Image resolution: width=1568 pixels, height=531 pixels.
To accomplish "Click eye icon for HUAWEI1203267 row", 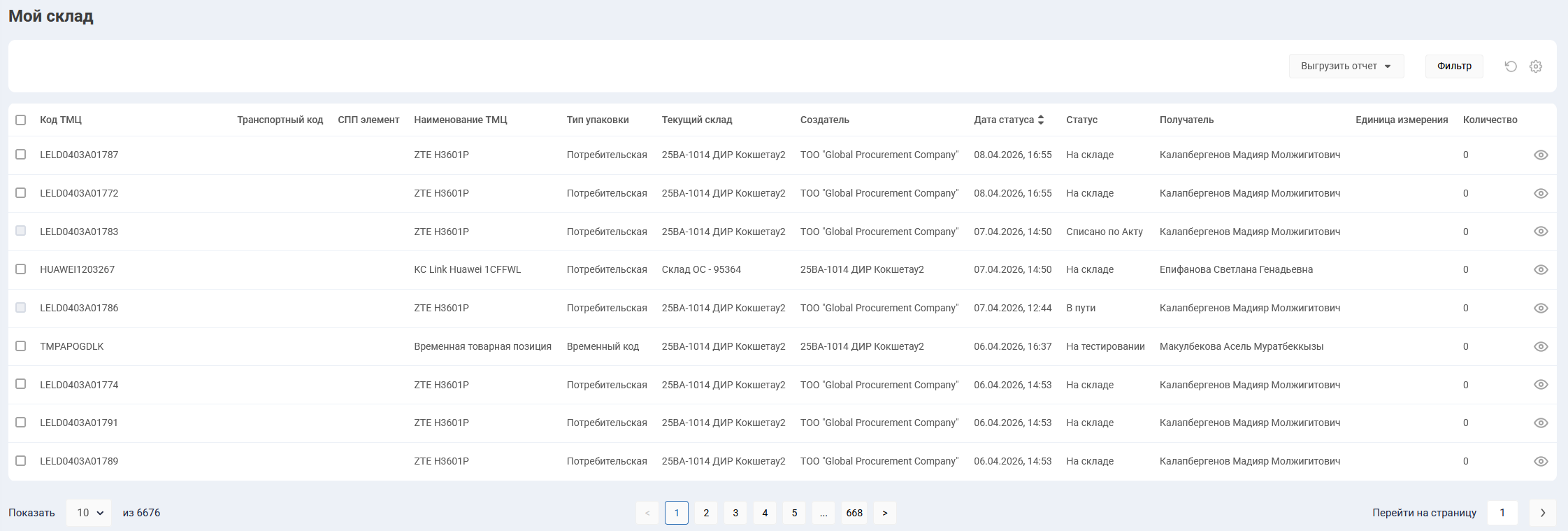I will tap(1541, 270).
